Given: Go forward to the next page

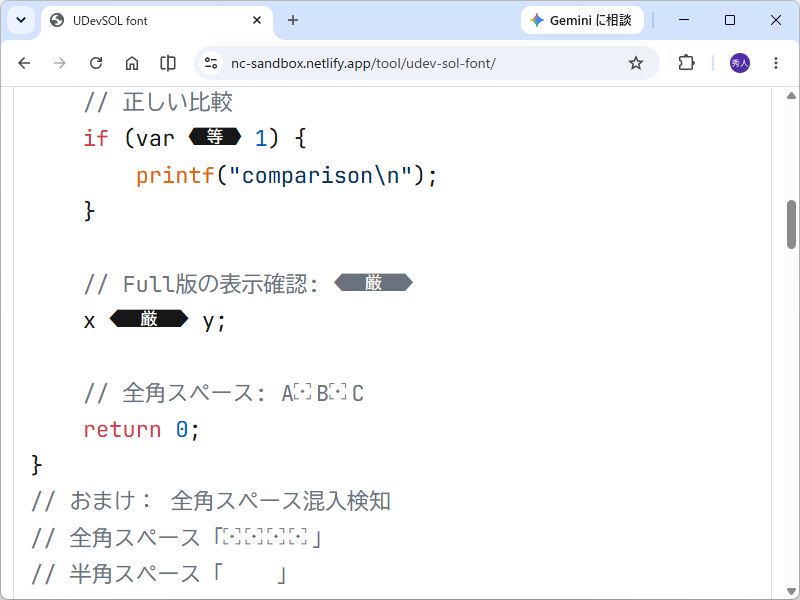Looking at the screenshot, I should (60, 63).
